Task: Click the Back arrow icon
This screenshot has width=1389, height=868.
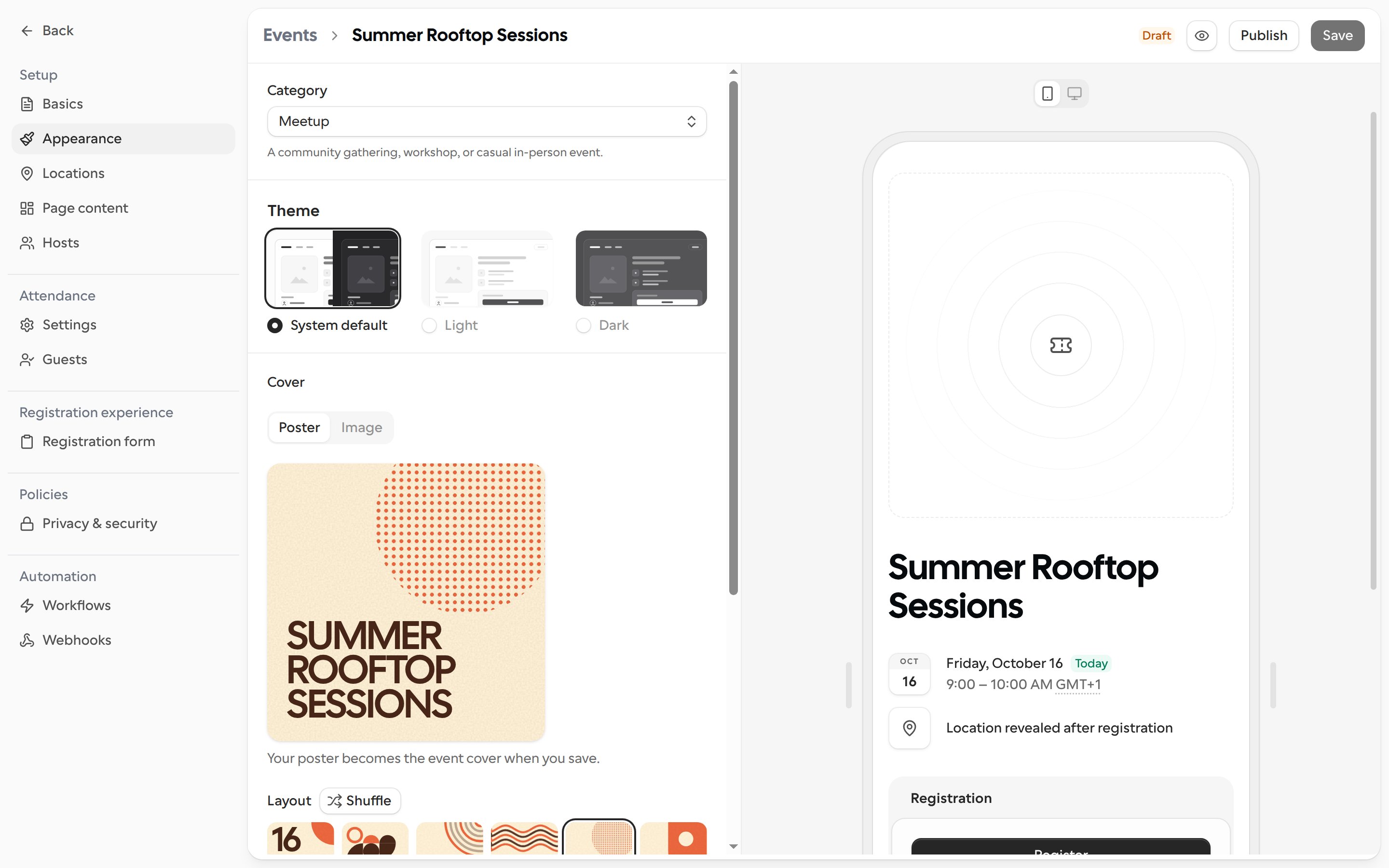Action: [27, 30]
